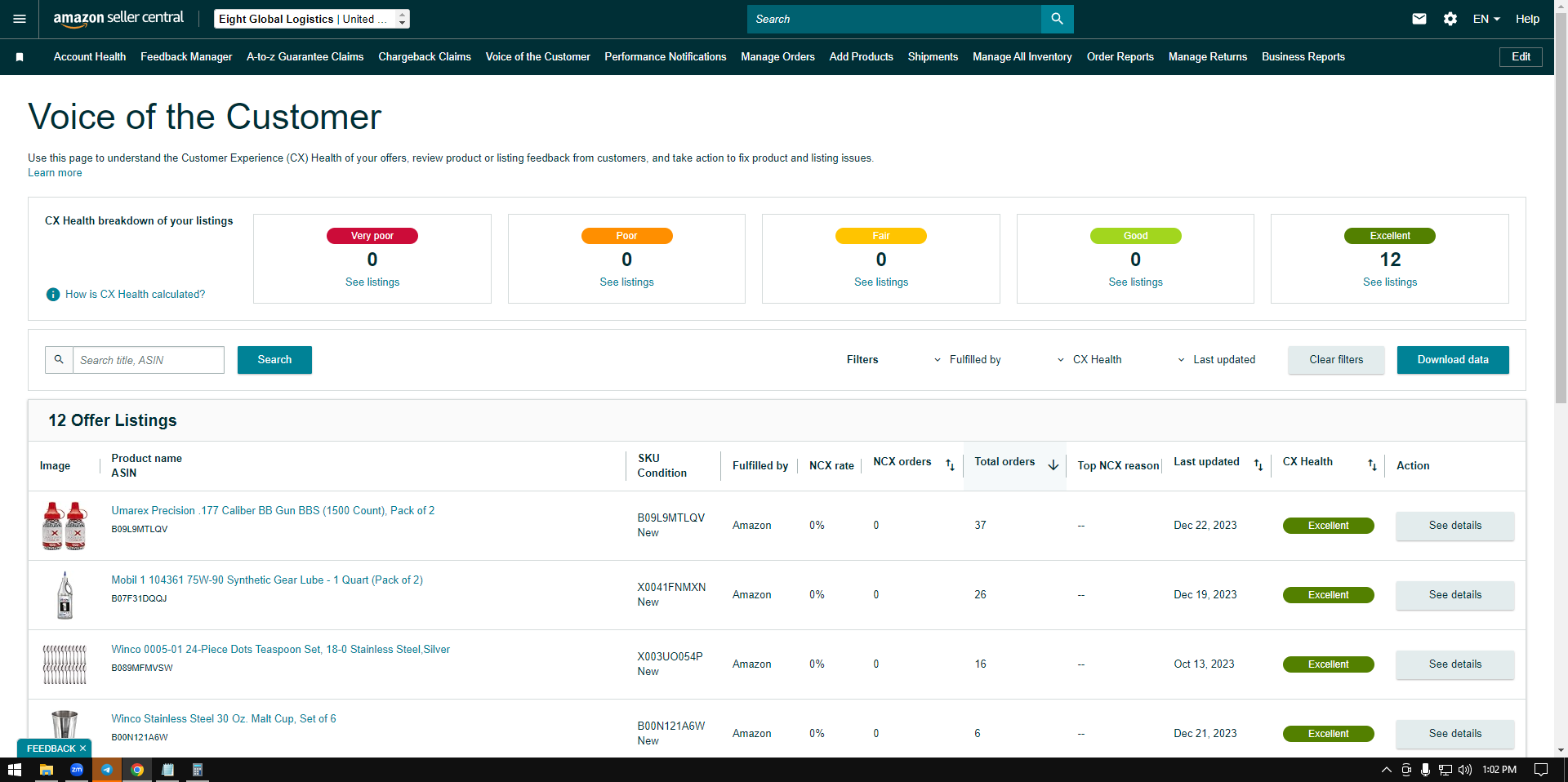Click the info icon beside CX Health calculated
Image resolution: width=1568 pixels, height=782 pixels.
[53, 295]
